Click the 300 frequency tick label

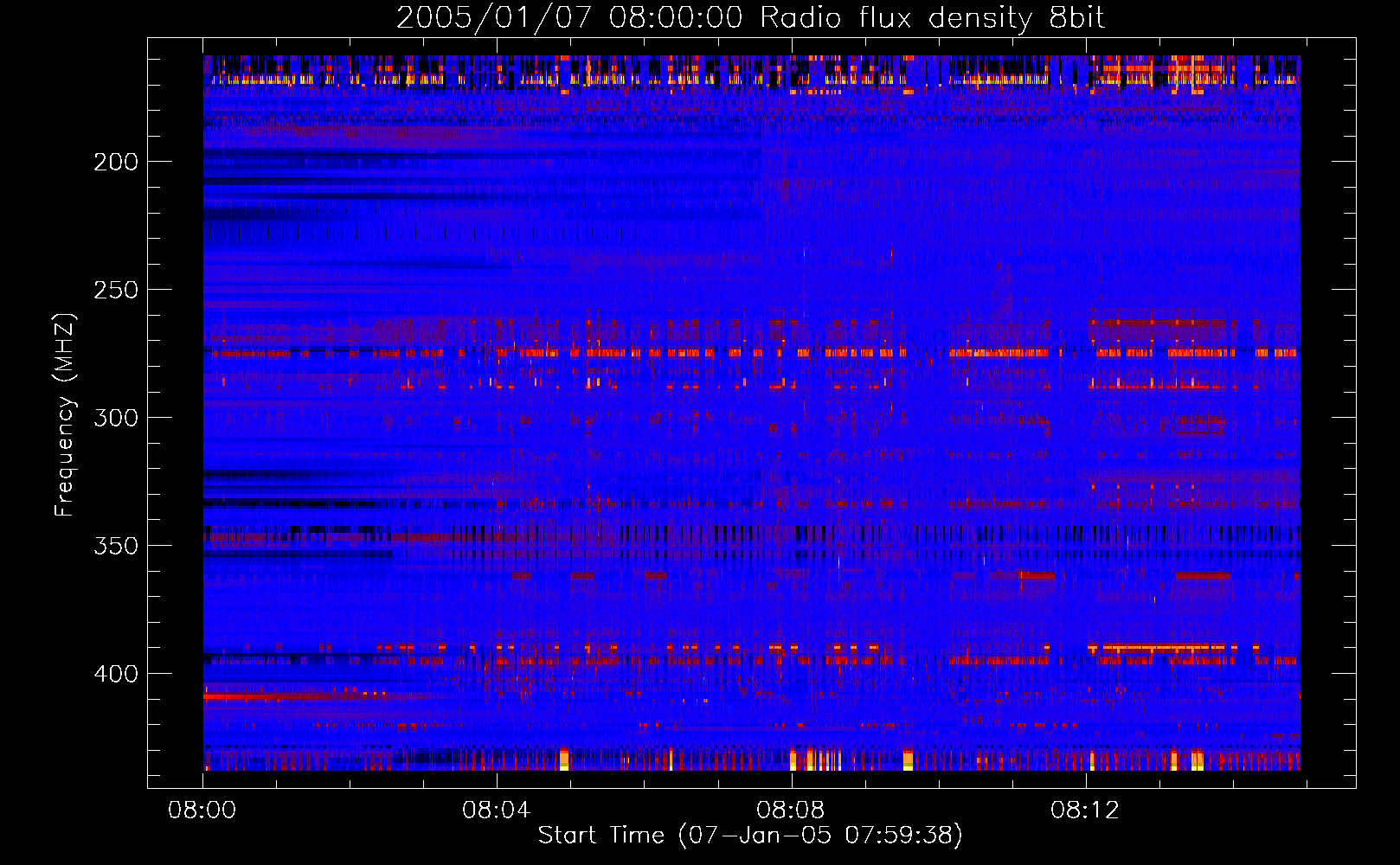click(x=116, y=418)
